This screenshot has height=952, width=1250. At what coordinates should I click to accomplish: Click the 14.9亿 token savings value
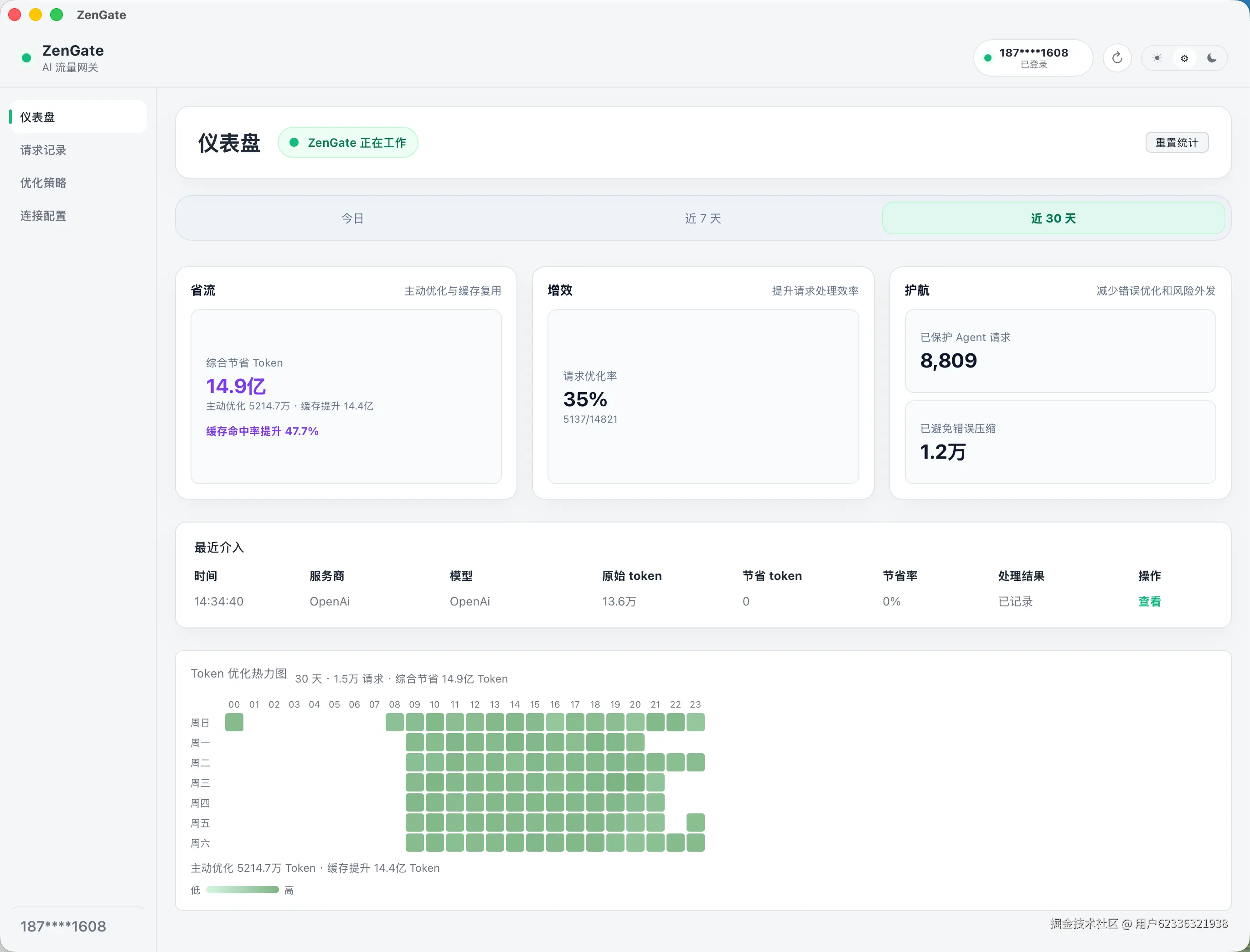(236, 386)
